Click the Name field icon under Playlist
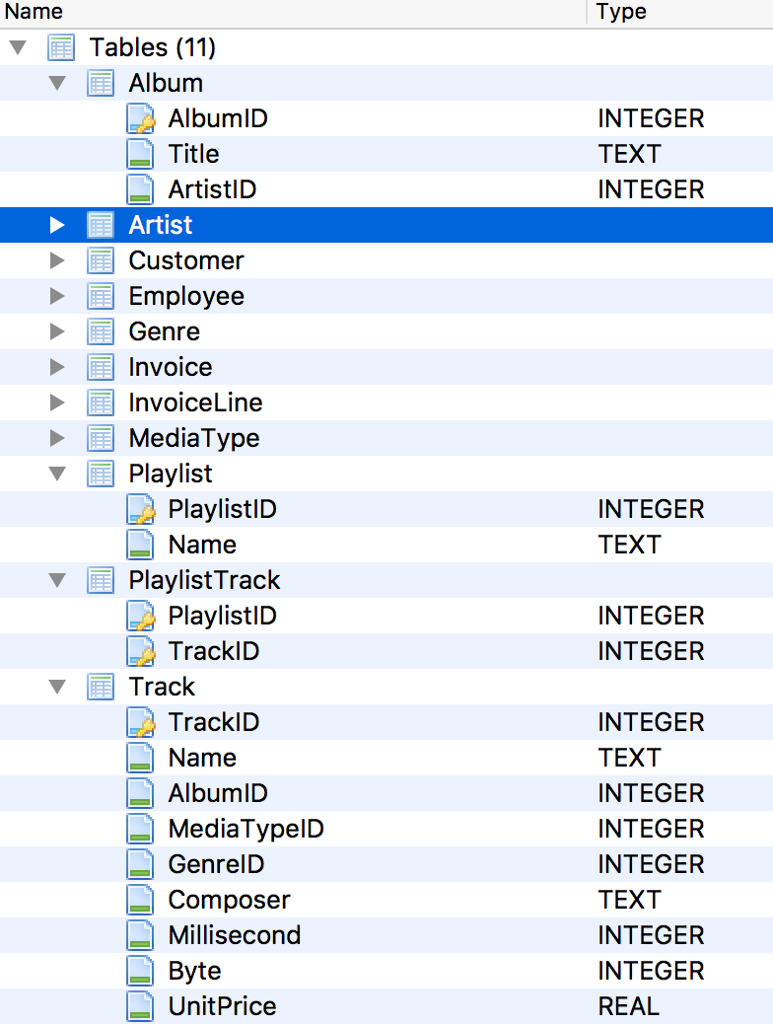This screenshot has height=1024, width=773. [x=140, y=545]
